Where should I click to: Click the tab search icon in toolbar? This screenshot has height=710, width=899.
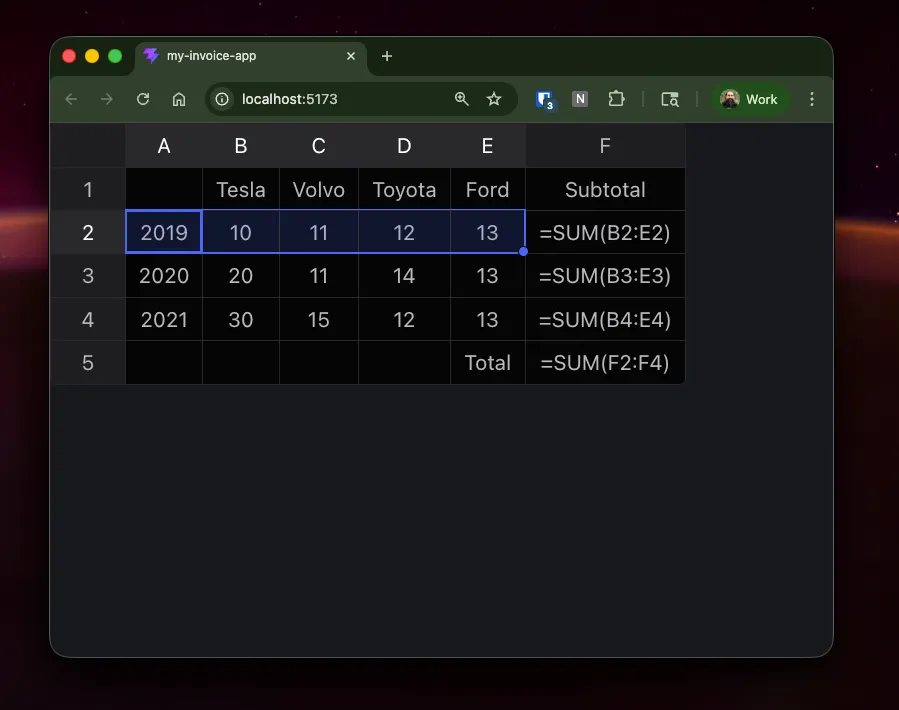pos(670,99)
